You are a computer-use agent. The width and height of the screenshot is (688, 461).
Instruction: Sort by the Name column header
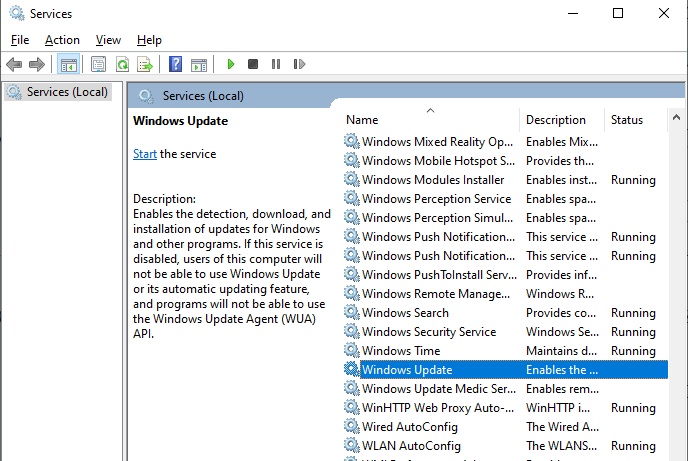430,120
